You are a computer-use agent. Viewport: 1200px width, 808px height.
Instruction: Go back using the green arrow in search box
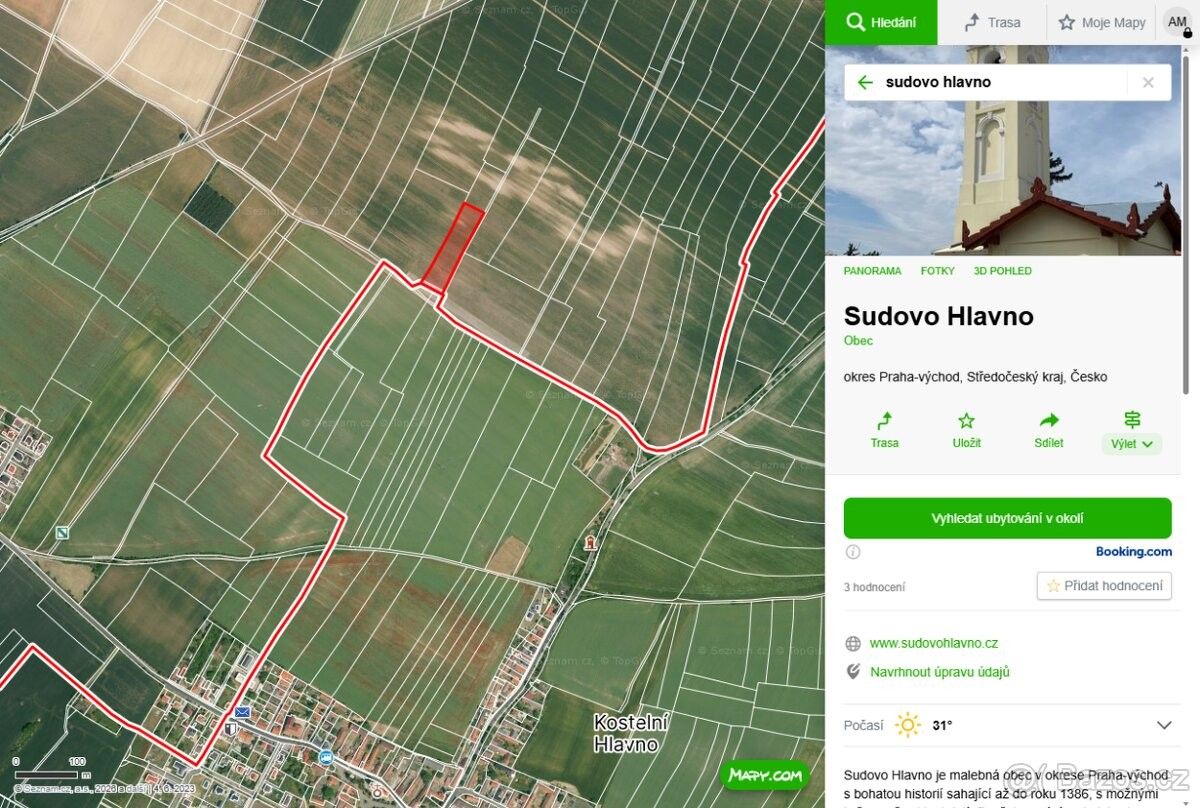click(x=865, y=82)
